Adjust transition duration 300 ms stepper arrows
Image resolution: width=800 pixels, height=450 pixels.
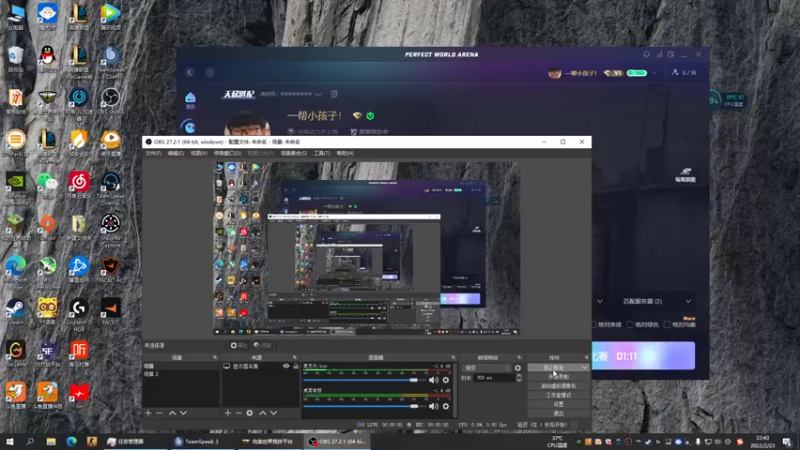click(519, 378)
